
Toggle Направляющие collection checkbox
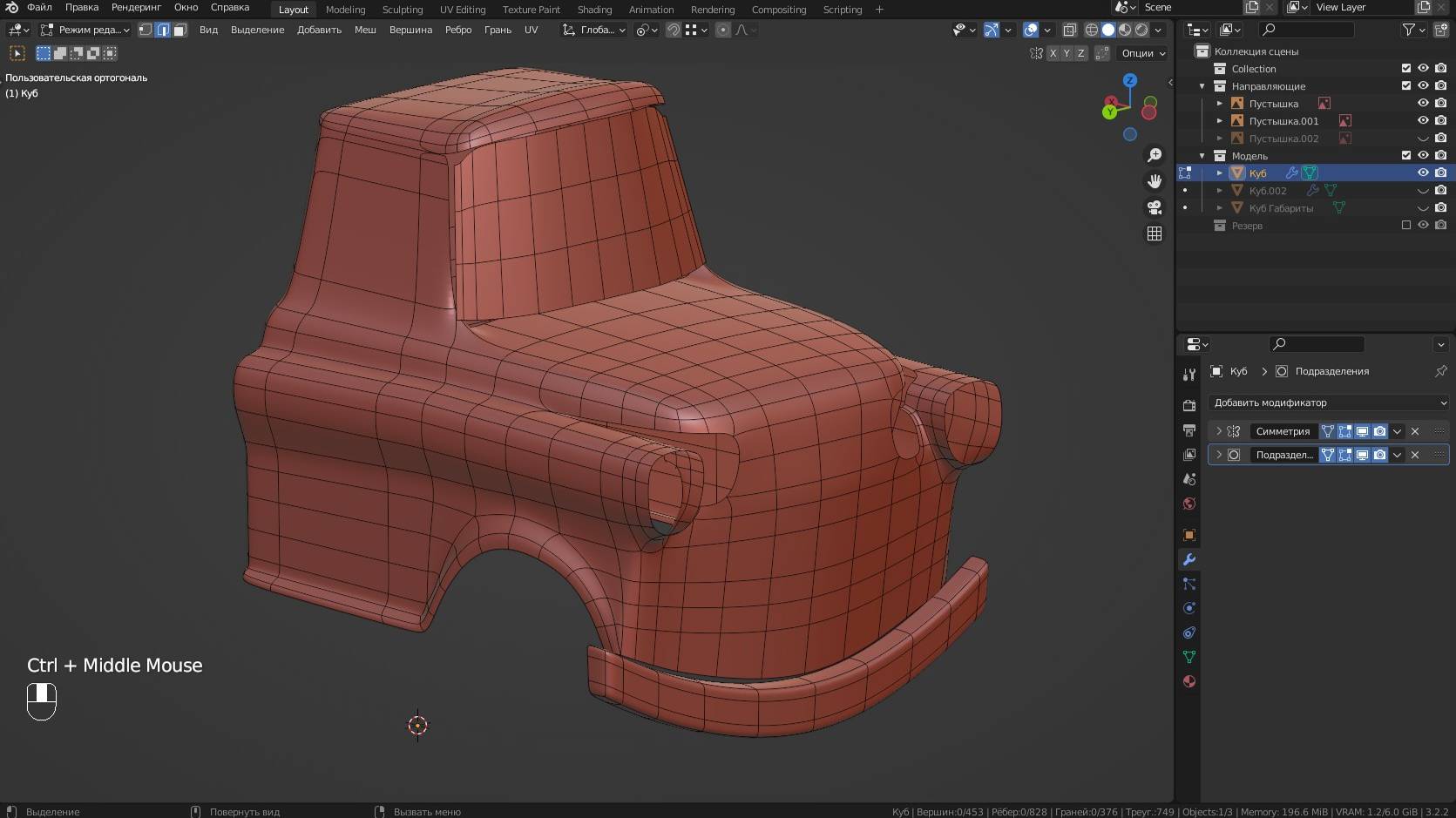1405,85
